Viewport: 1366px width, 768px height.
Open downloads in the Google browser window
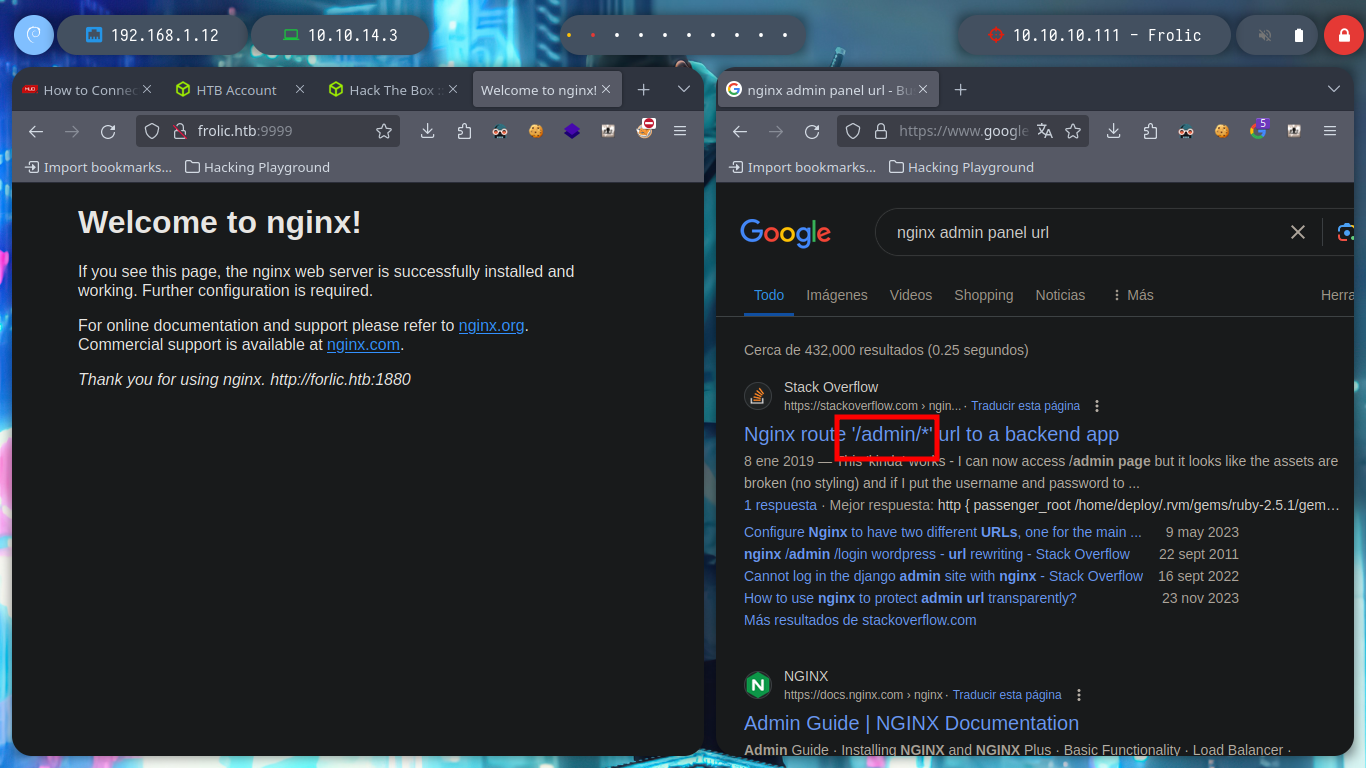(x=1114, y=131)
